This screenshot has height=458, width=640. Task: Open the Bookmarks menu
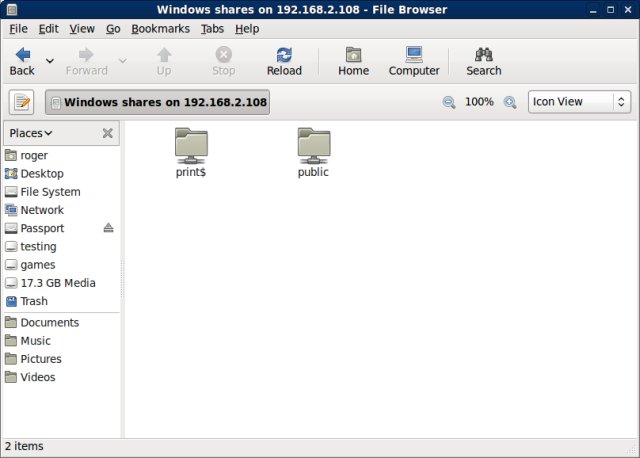160,29
